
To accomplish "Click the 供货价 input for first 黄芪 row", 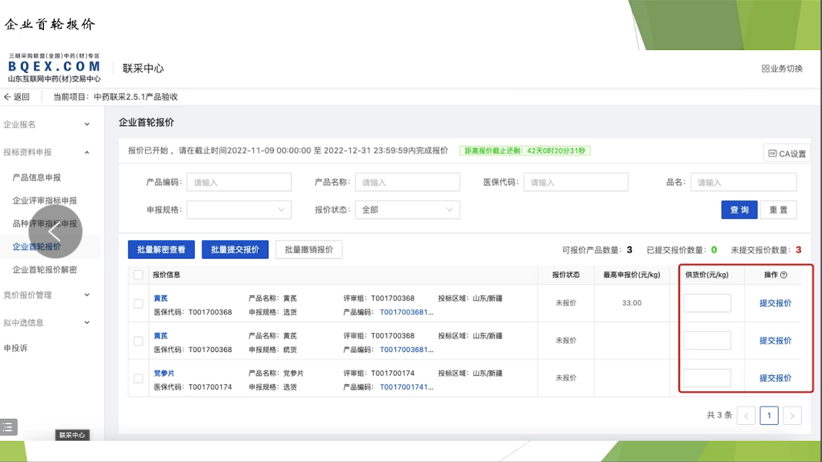I will coord(707,303).
